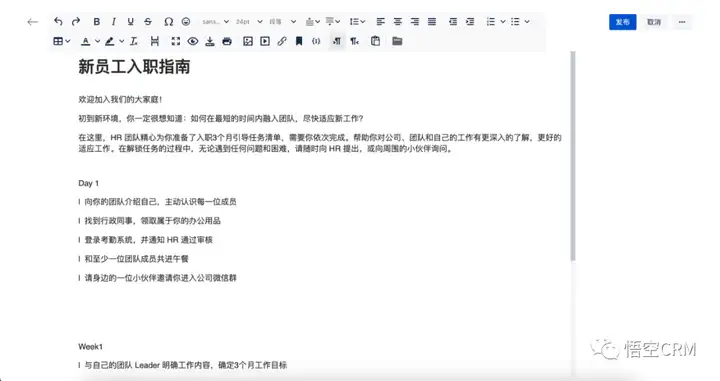This screenshot has height=381, width=720.
Task: Toggle italic formatting
Action: point(113,22)
